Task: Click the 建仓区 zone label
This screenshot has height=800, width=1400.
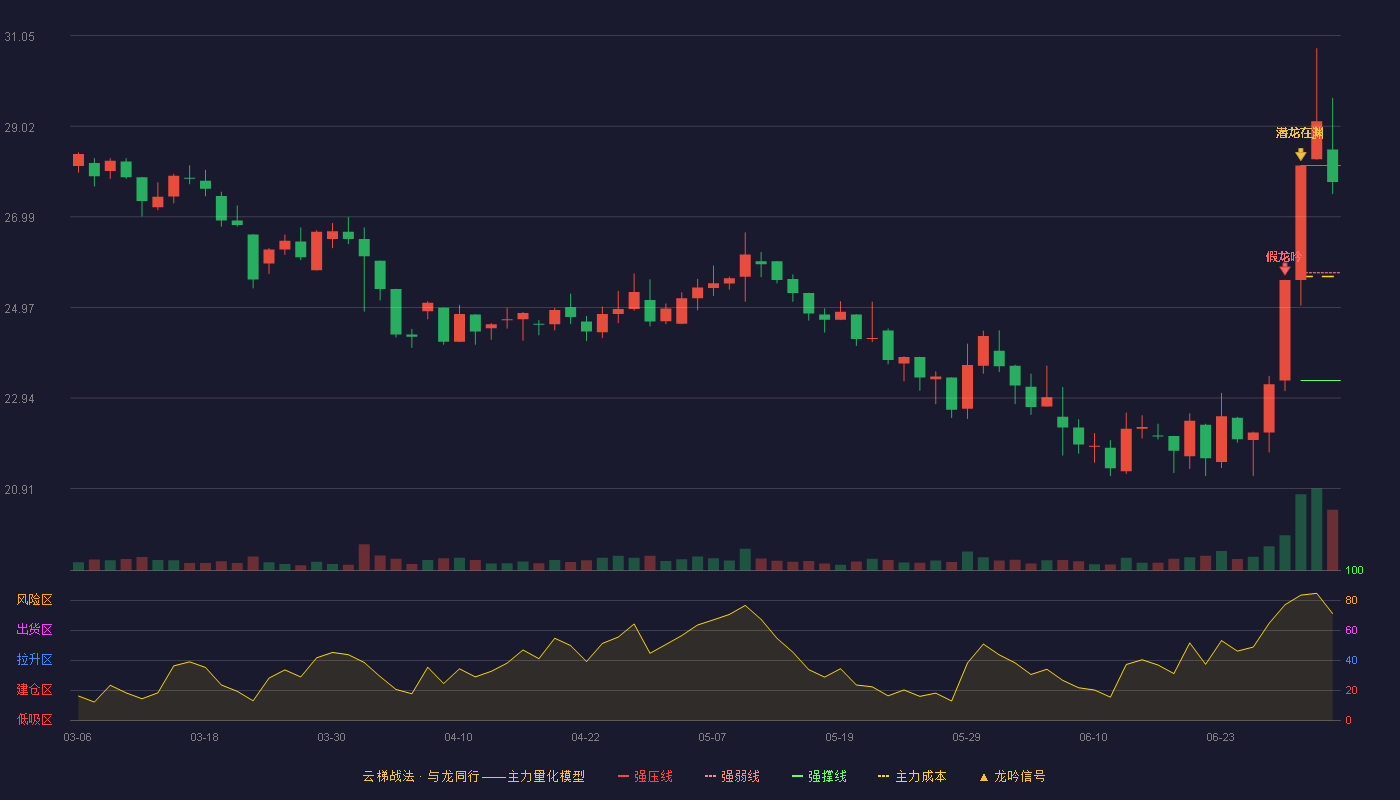Action: tap(34, 690)
